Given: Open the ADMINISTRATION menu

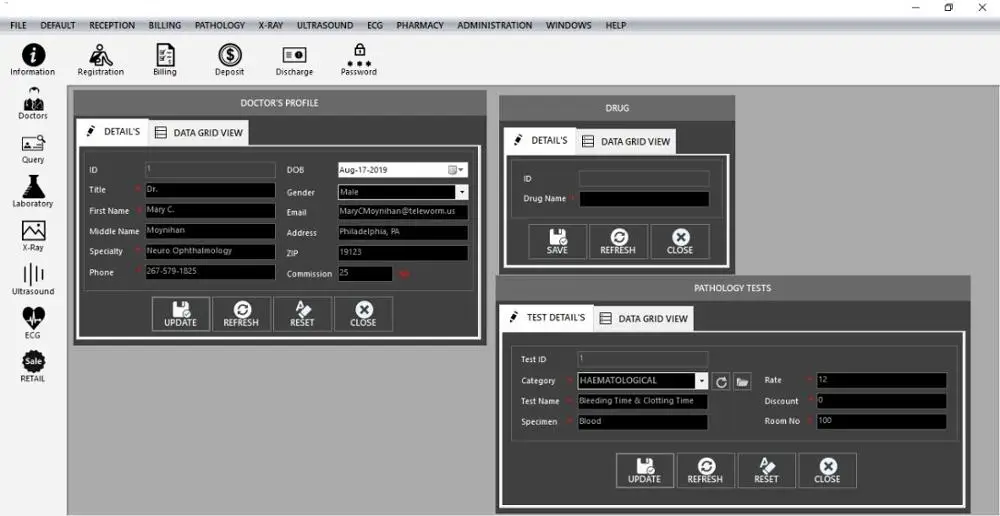Looking at the screenshot, I should (x=495, y=26).
